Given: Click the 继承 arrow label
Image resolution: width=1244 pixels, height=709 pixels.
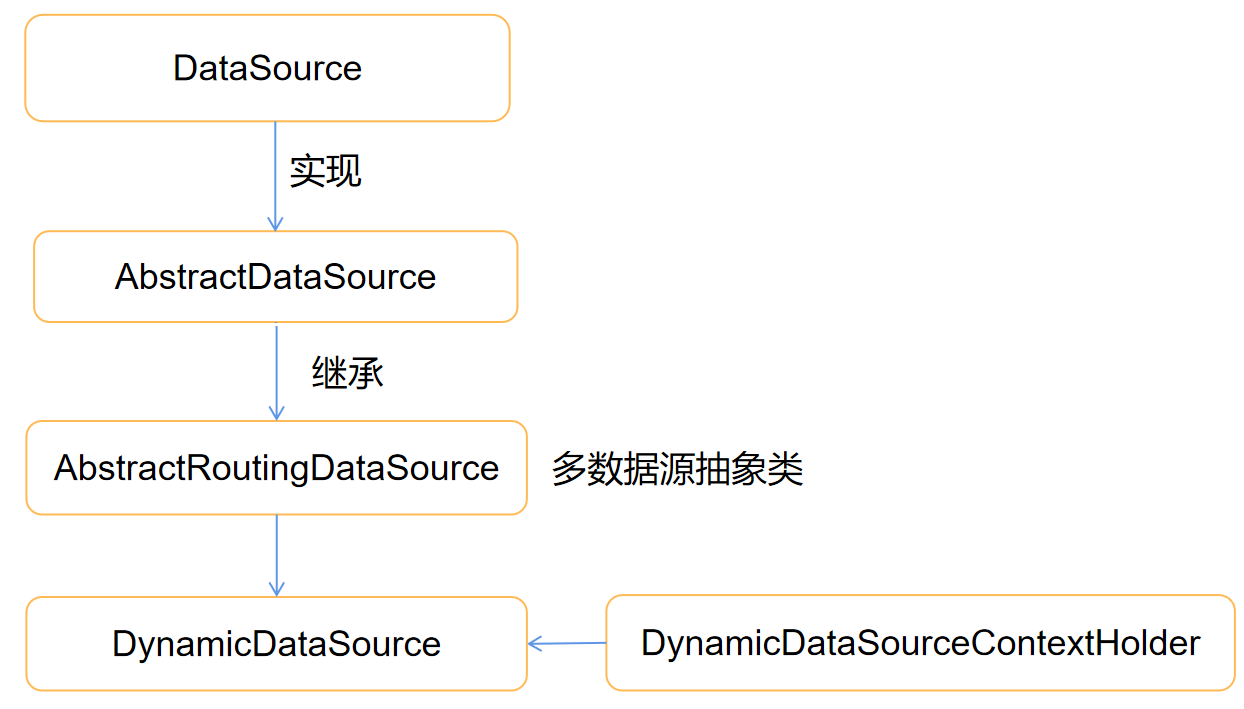Looking at the screenshot, I should tap(348, 373).
